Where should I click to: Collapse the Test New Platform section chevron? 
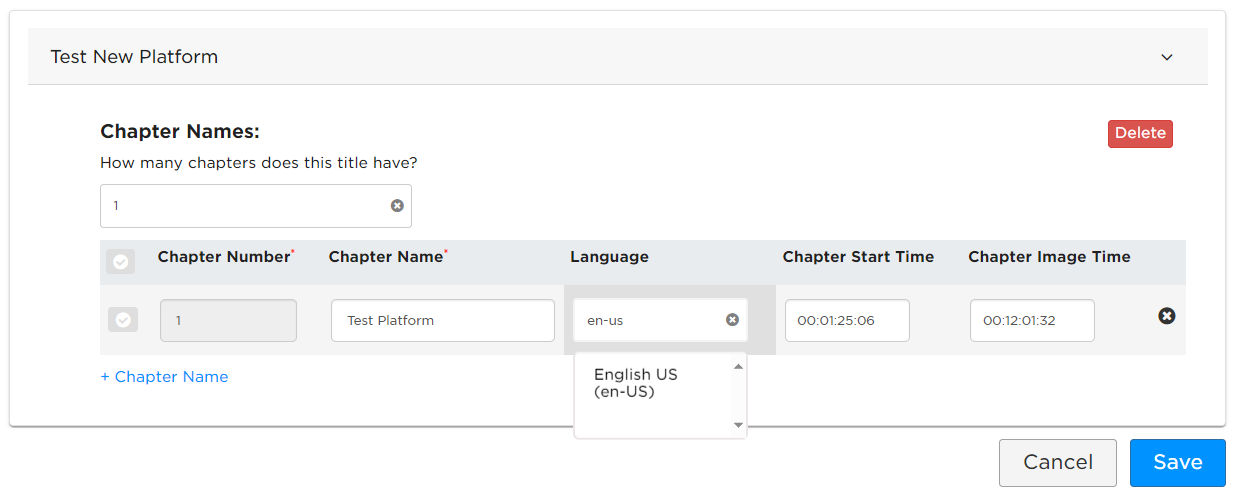click(1166, 57)
